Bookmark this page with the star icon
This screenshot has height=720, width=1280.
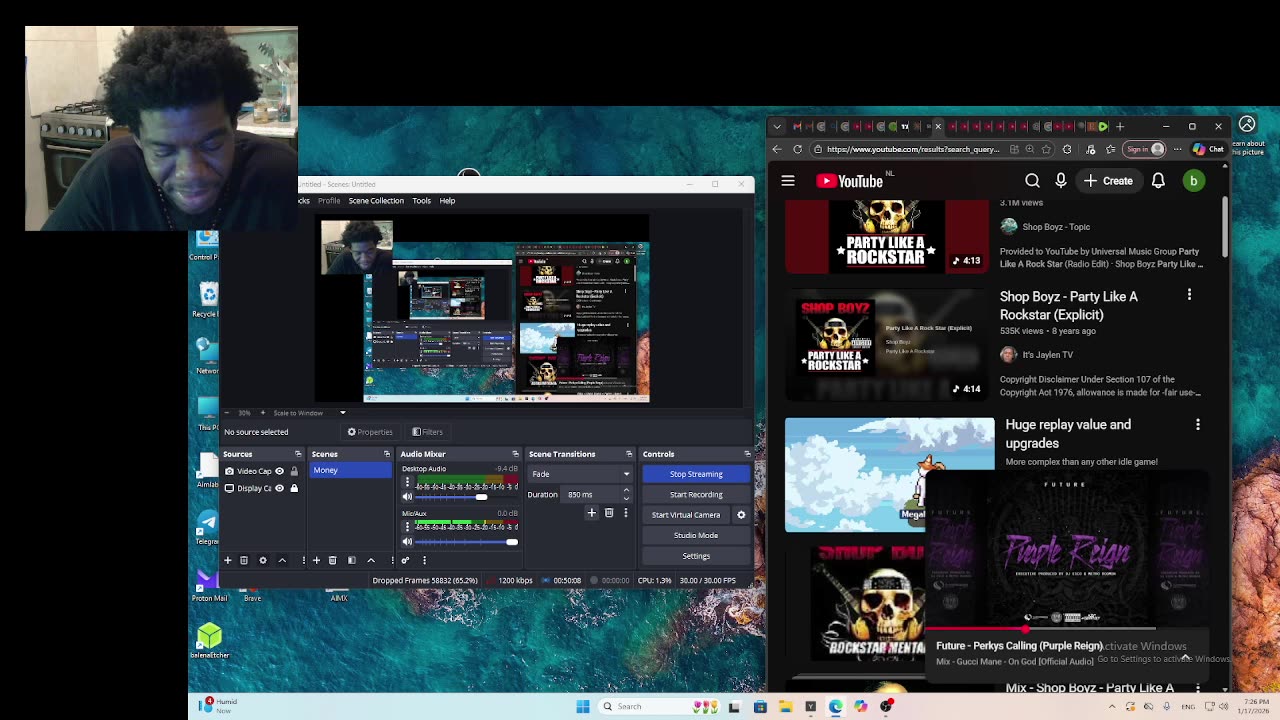(1046, 149)
